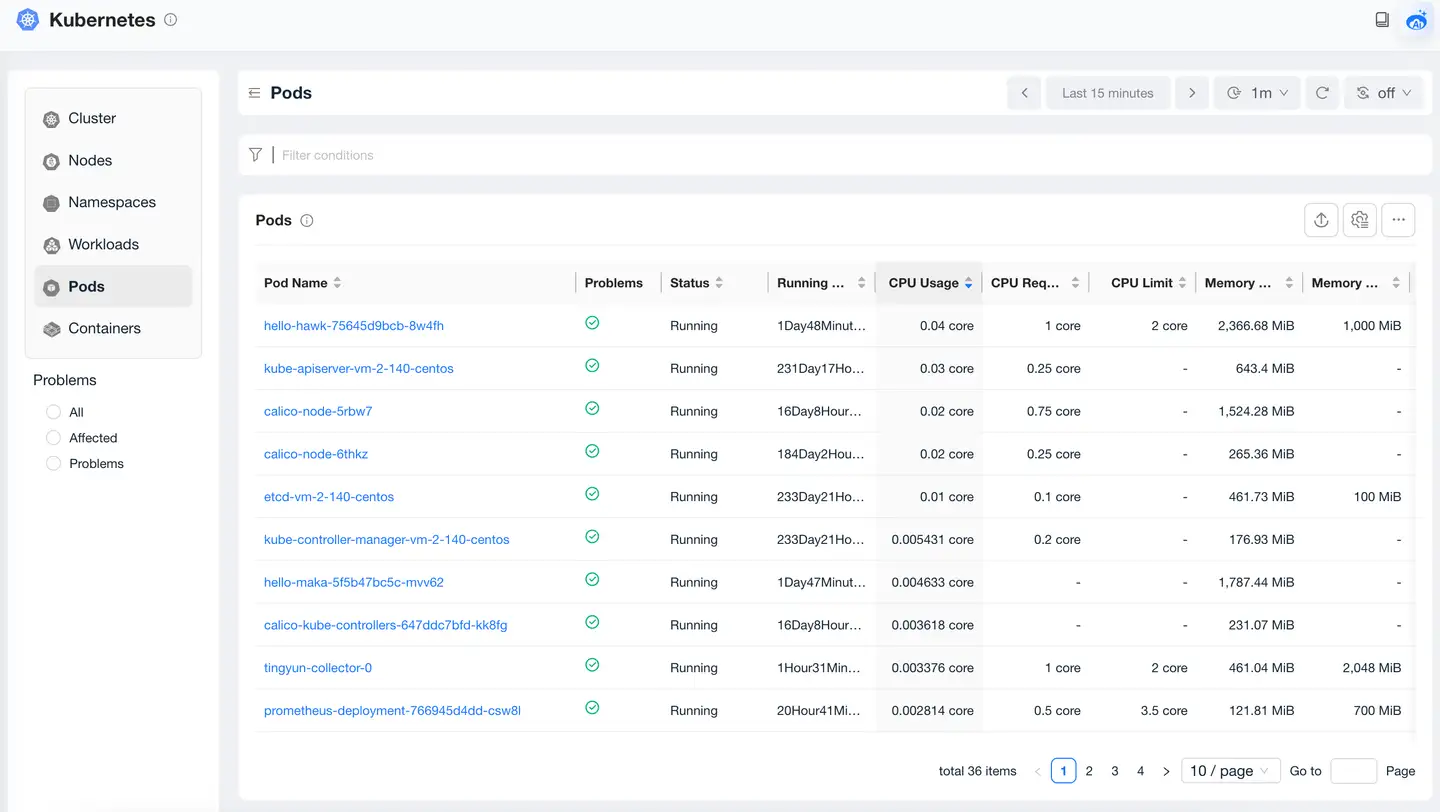1440x812 pixels.
Task: Click the refresh icon in the top toolbar
Action: coord(1322,93)
